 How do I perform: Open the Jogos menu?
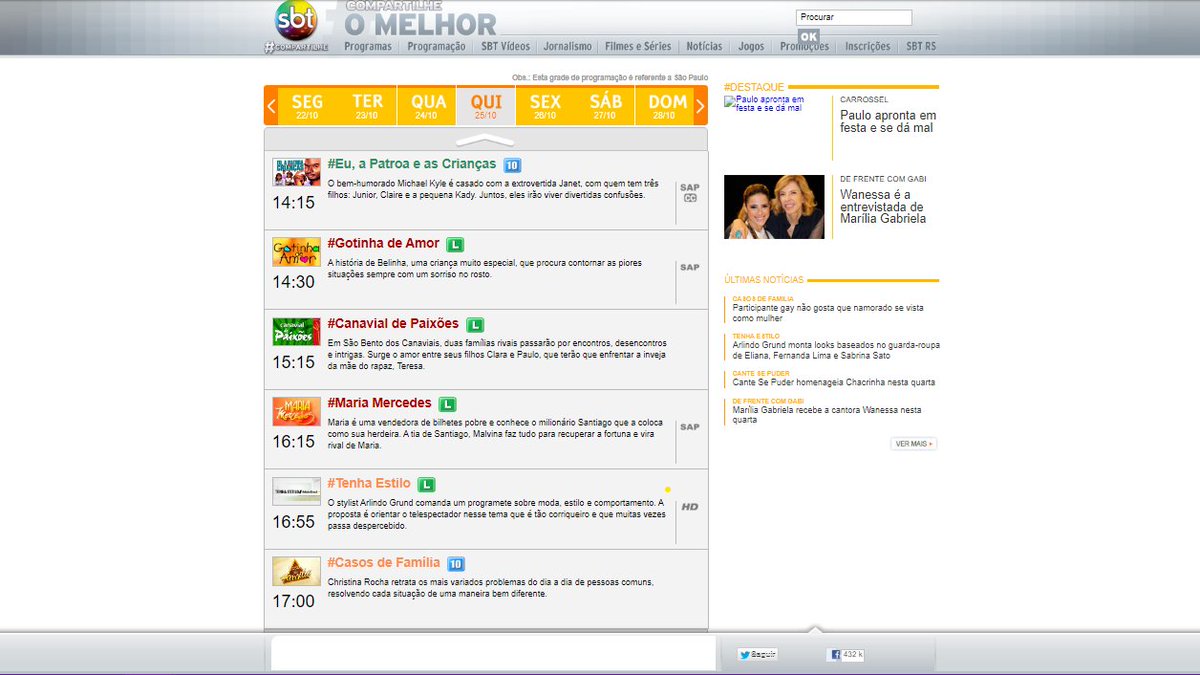[751, 46]
